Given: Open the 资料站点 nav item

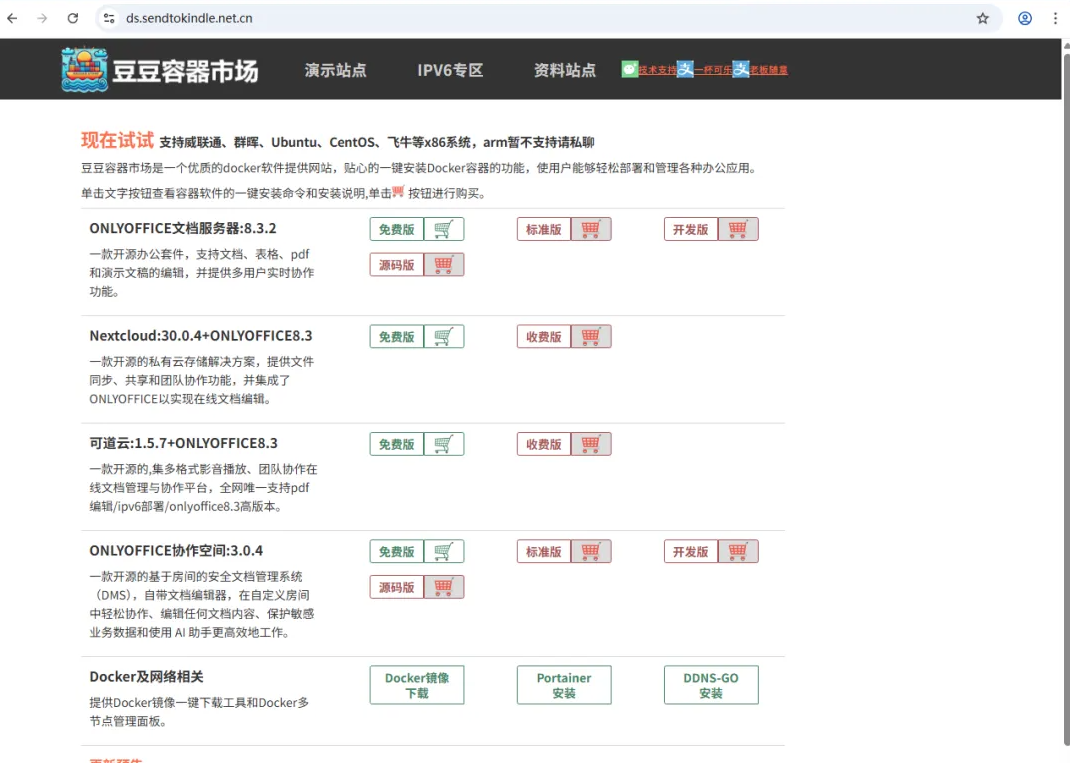Looking at the screenshot, I should click(564, 70).
